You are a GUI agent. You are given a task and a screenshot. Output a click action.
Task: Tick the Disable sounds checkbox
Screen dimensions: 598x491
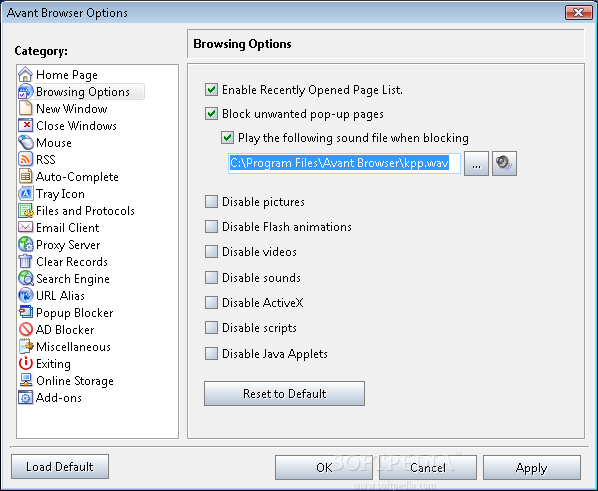[x=211, y=277]
